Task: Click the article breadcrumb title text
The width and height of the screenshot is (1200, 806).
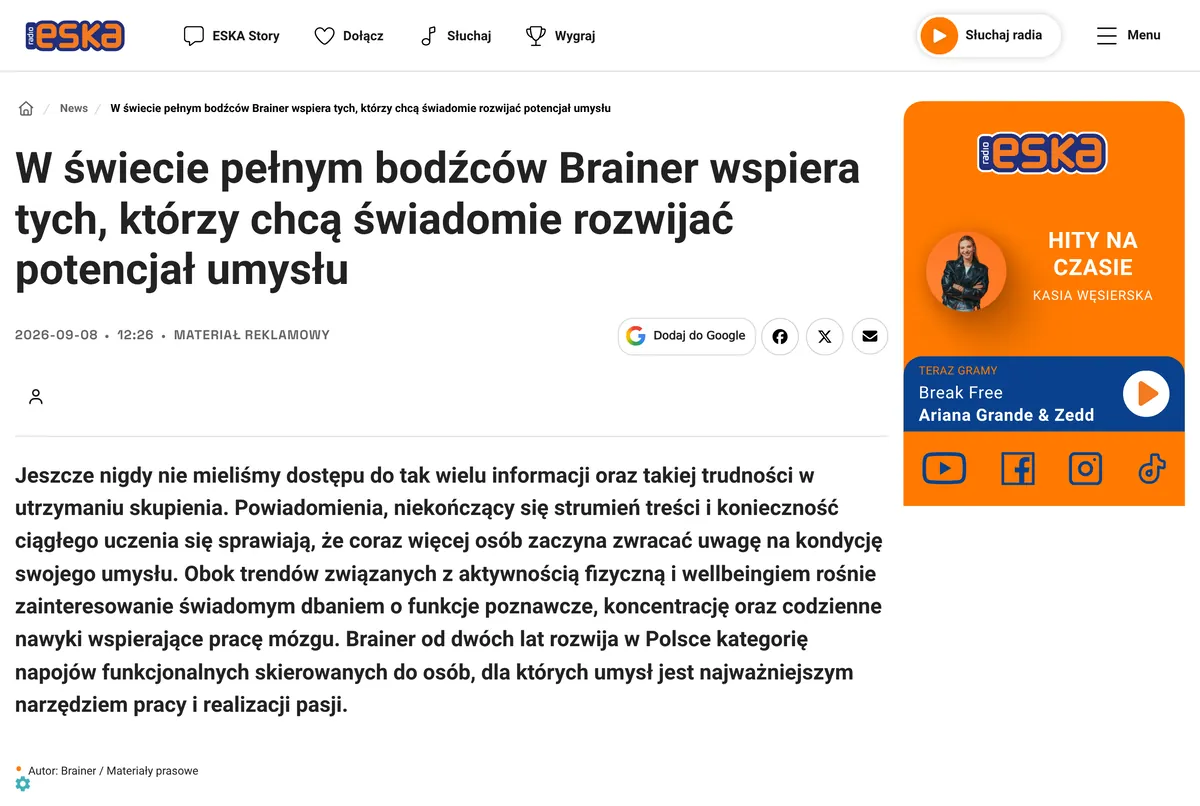Action: pyautogui.click(x=360, y=108)
